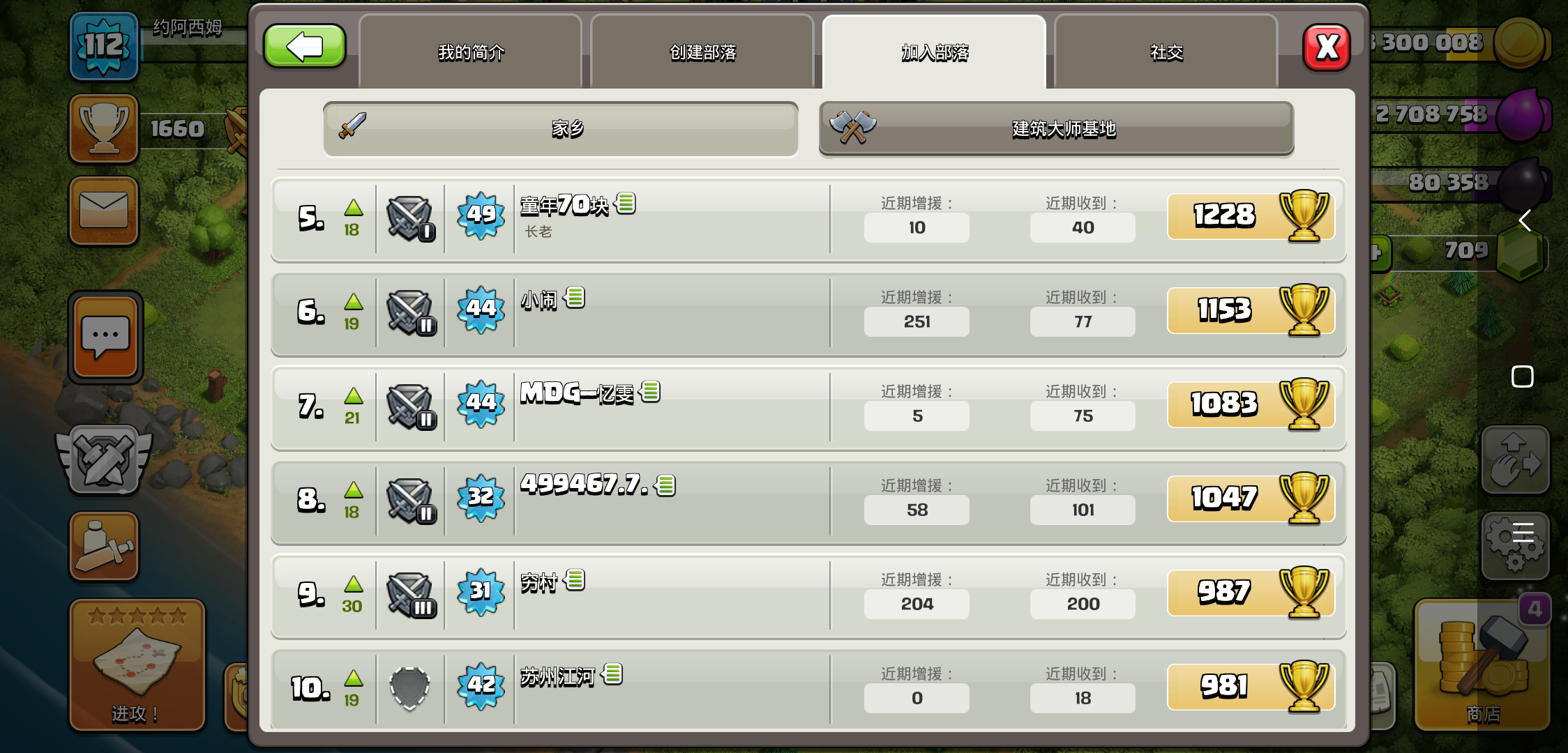
Task: Tap the trophy icon showing 1660
Action: pyautogui.click(x=104, y=129)
